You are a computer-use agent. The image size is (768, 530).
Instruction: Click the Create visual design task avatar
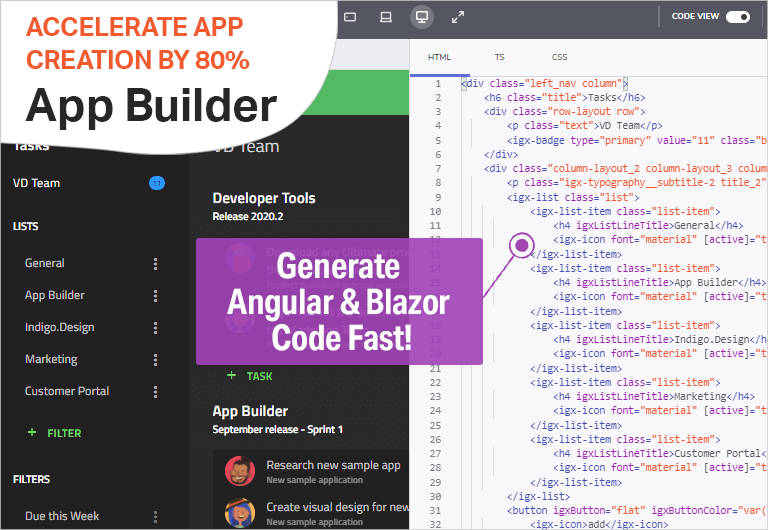tap(240, 513)
